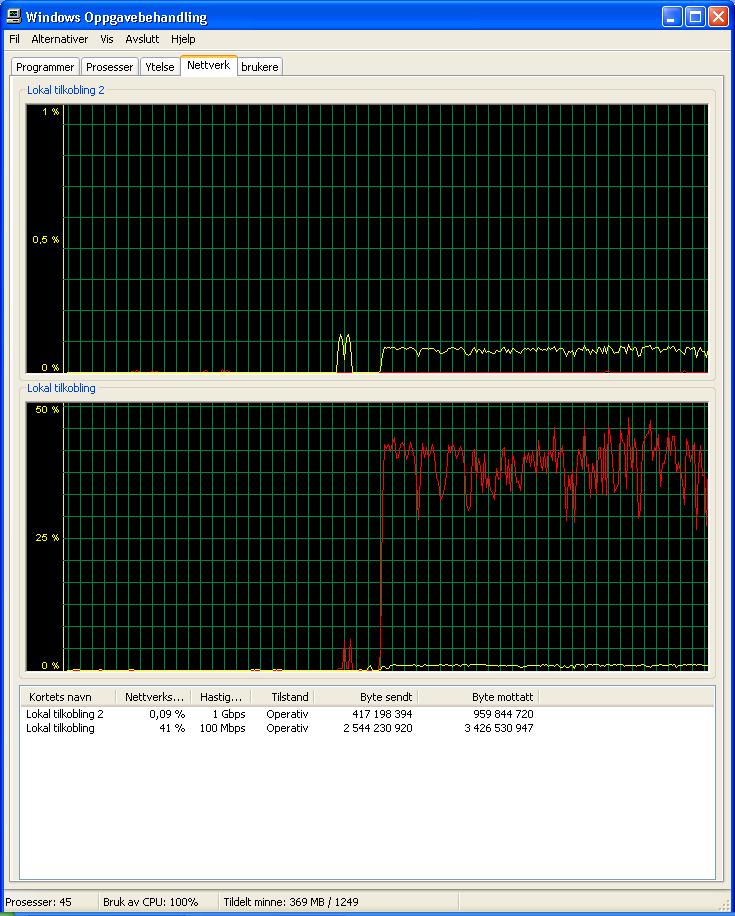
Task: Click the resize grip in the status bar corner
Action: point(725,903)
